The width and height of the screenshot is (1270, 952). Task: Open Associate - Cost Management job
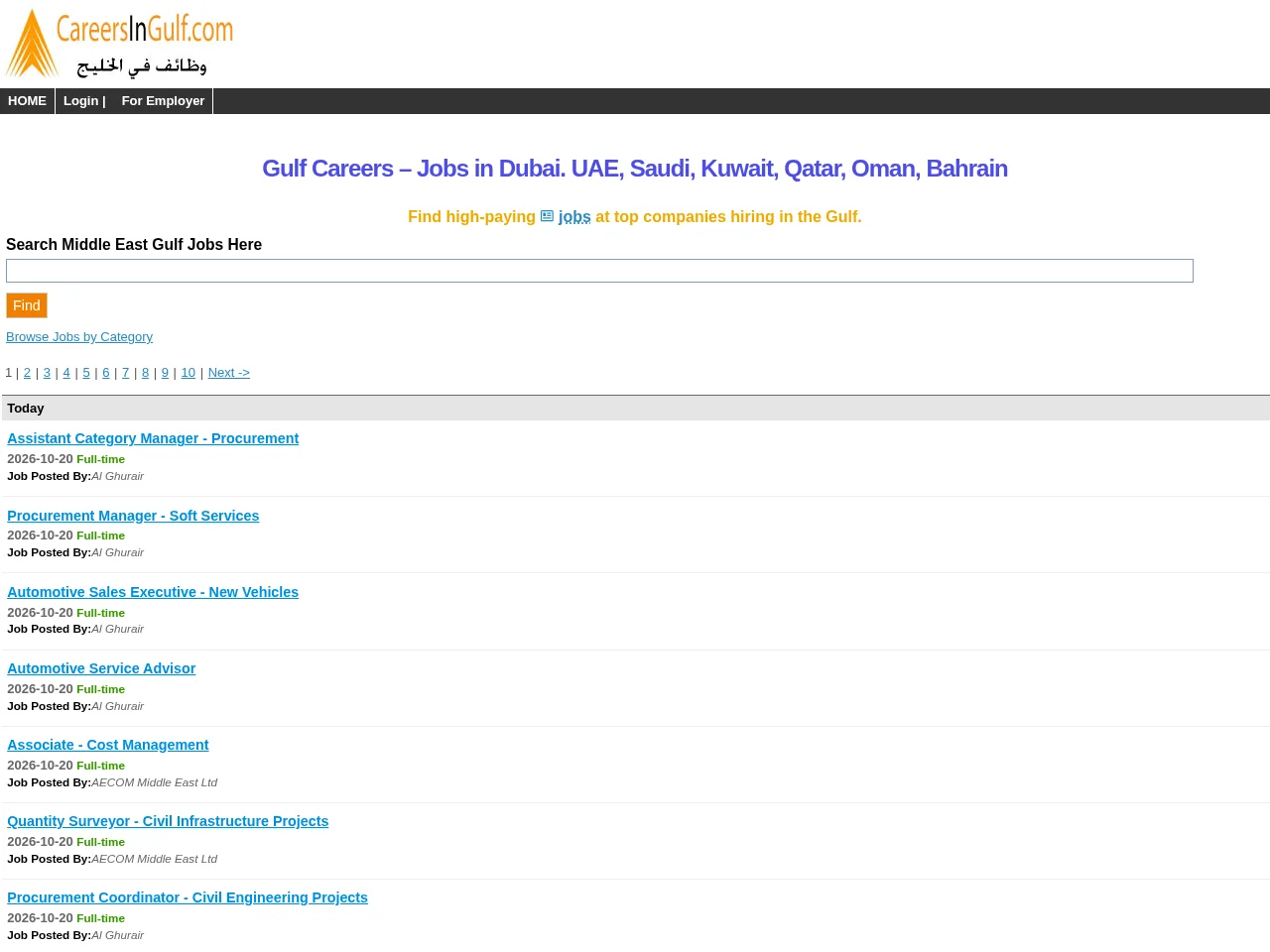point(107,745)
